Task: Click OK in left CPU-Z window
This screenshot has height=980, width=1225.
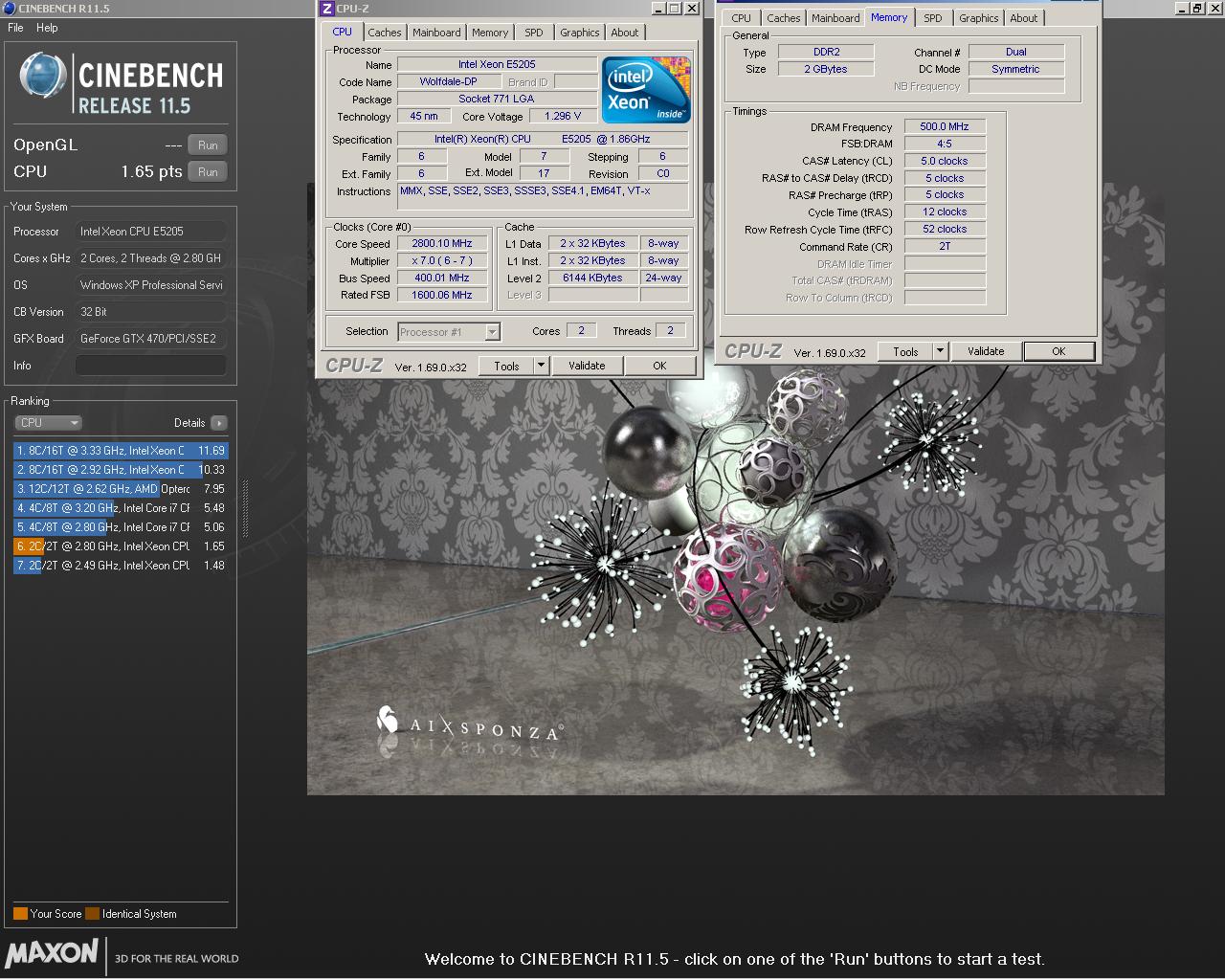Action: pos(659,366)
